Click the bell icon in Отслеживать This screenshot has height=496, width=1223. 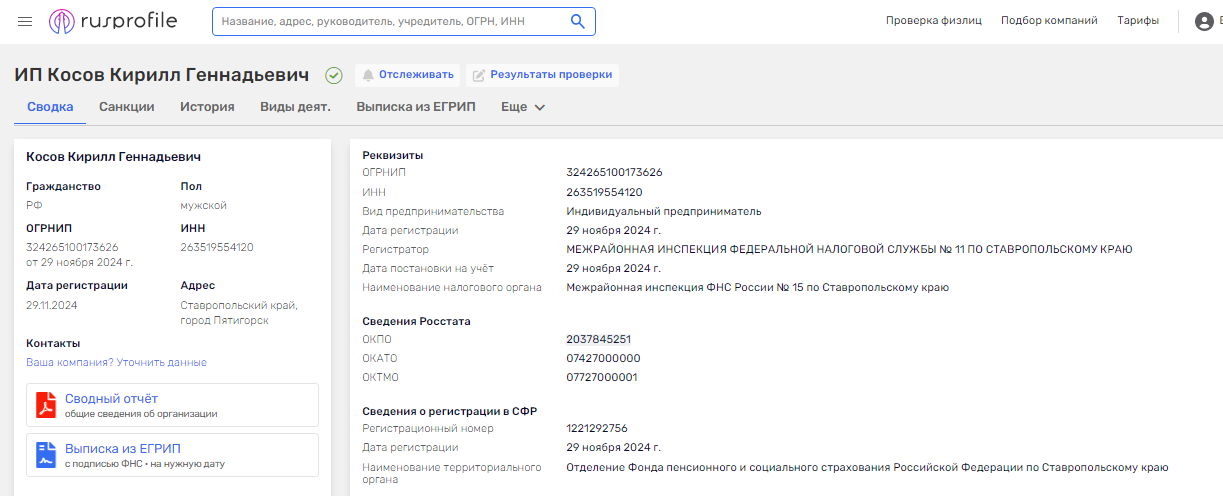368,75
